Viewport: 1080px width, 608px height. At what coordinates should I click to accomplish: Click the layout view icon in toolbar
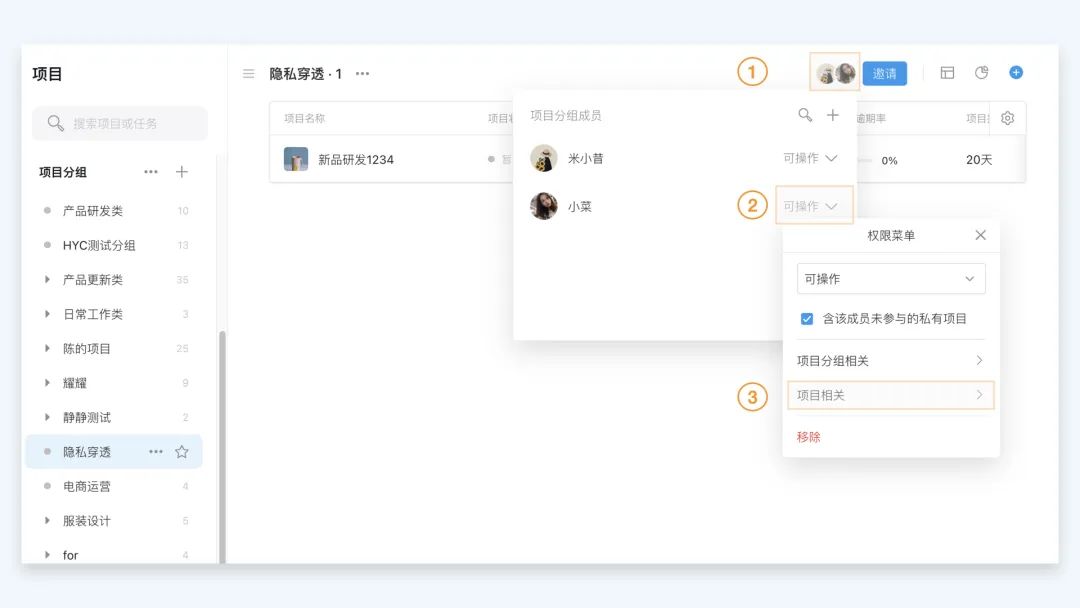click(947, 73)
